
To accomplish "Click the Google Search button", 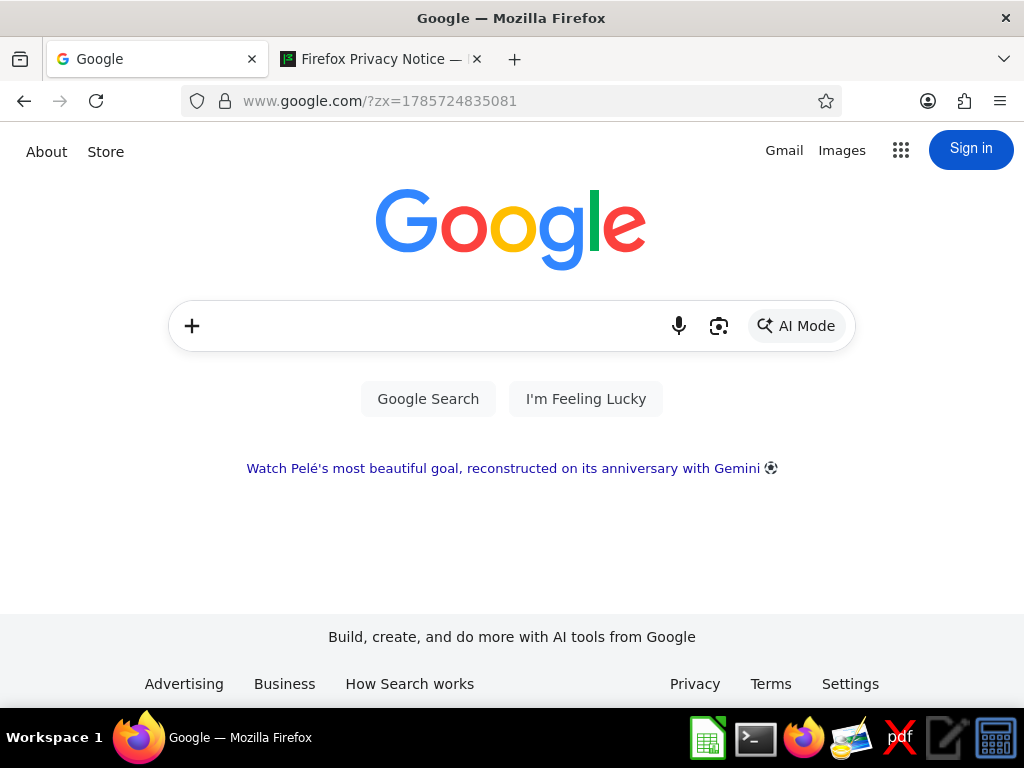I will [x=428, y=399].
